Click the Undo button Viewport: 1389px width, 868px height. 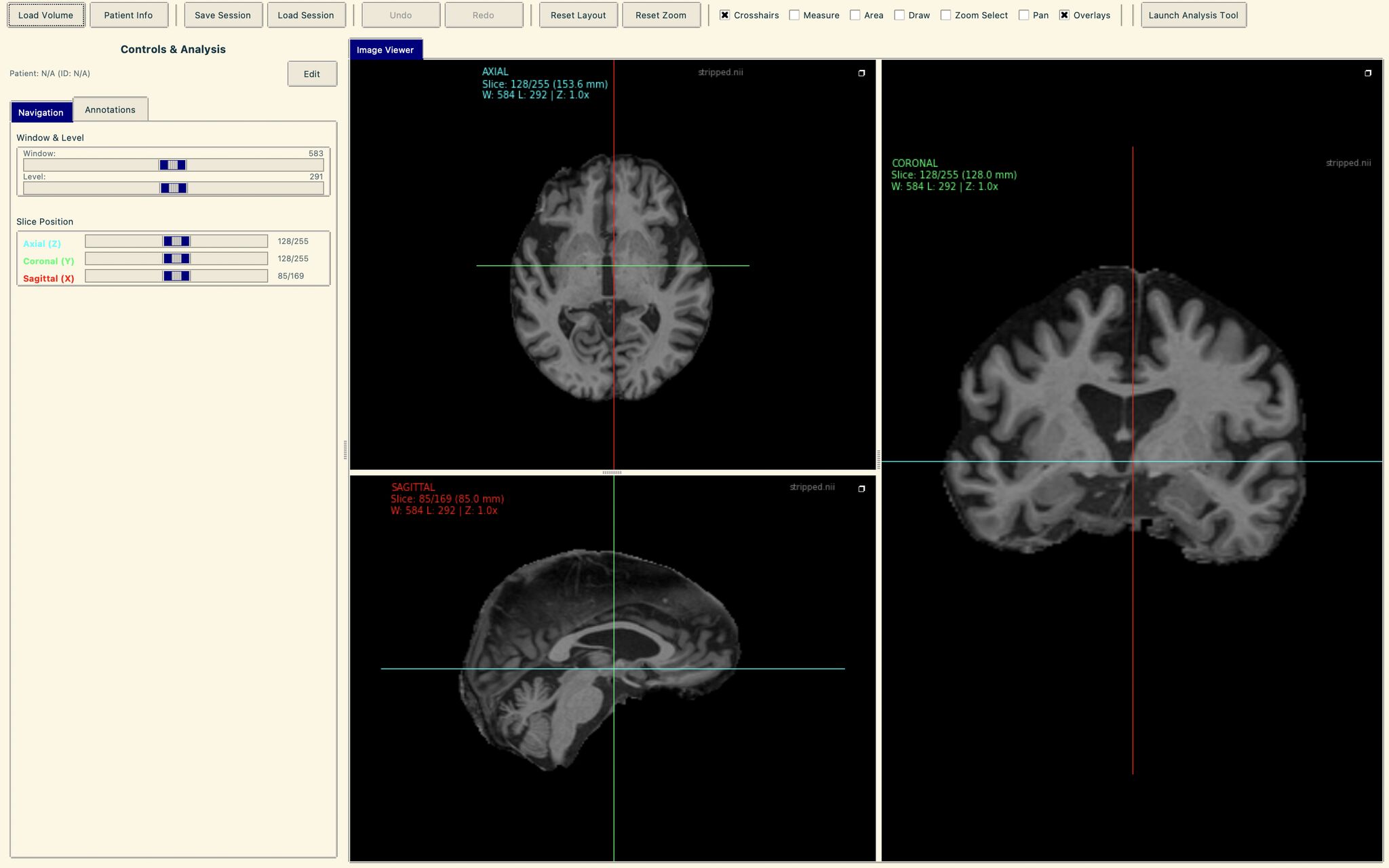click(401, 15)
